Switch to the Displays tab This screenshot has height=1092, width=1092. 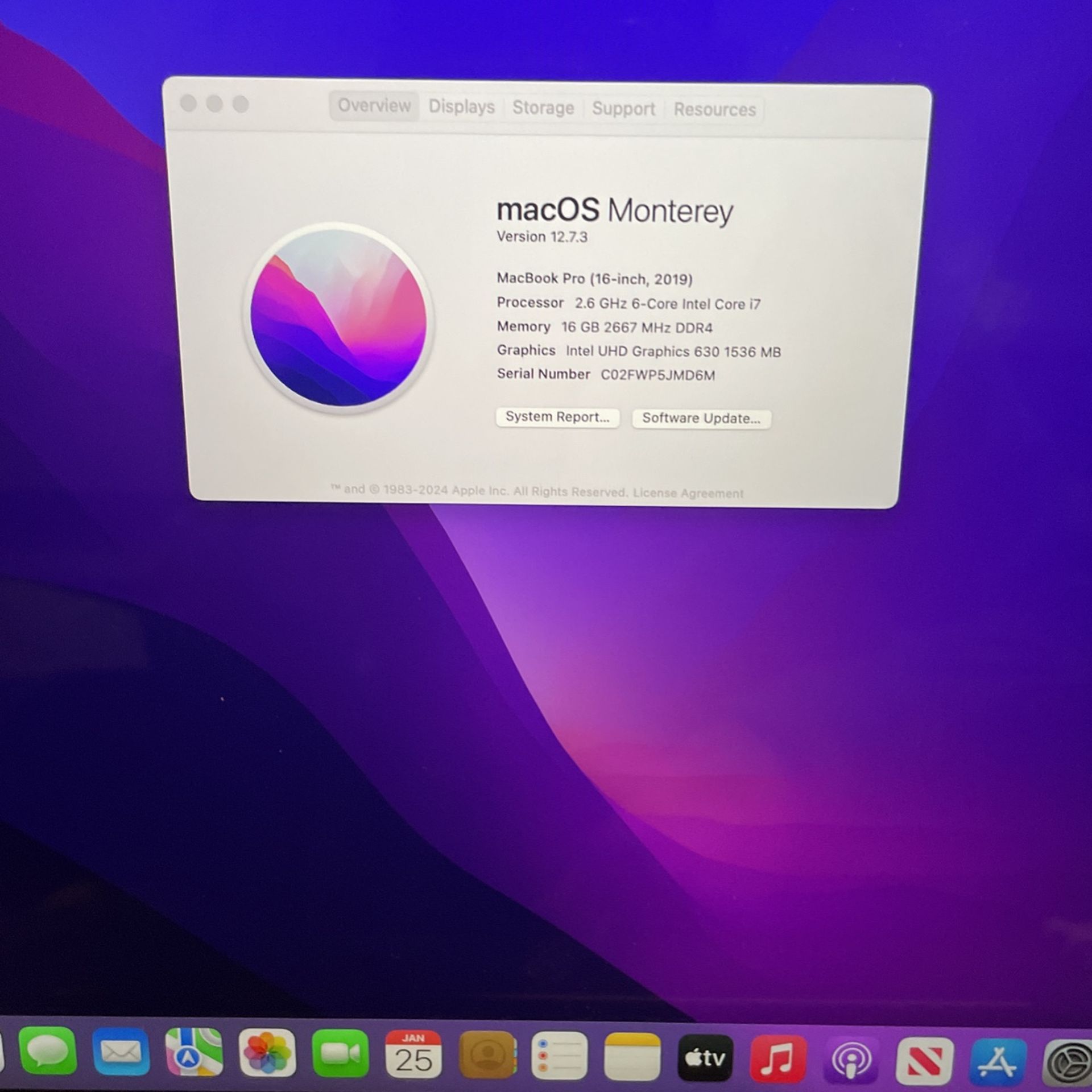[x=461, y=107]
